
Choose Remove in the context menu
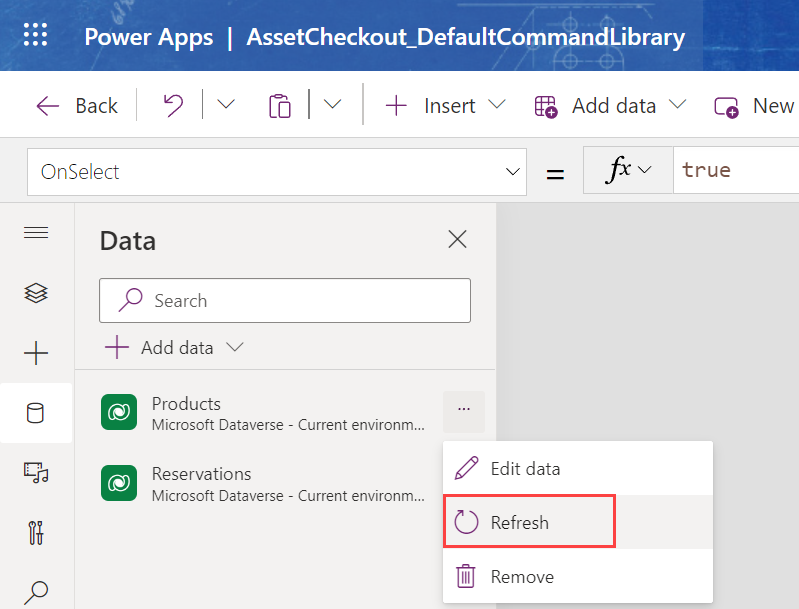coord(521,576)
